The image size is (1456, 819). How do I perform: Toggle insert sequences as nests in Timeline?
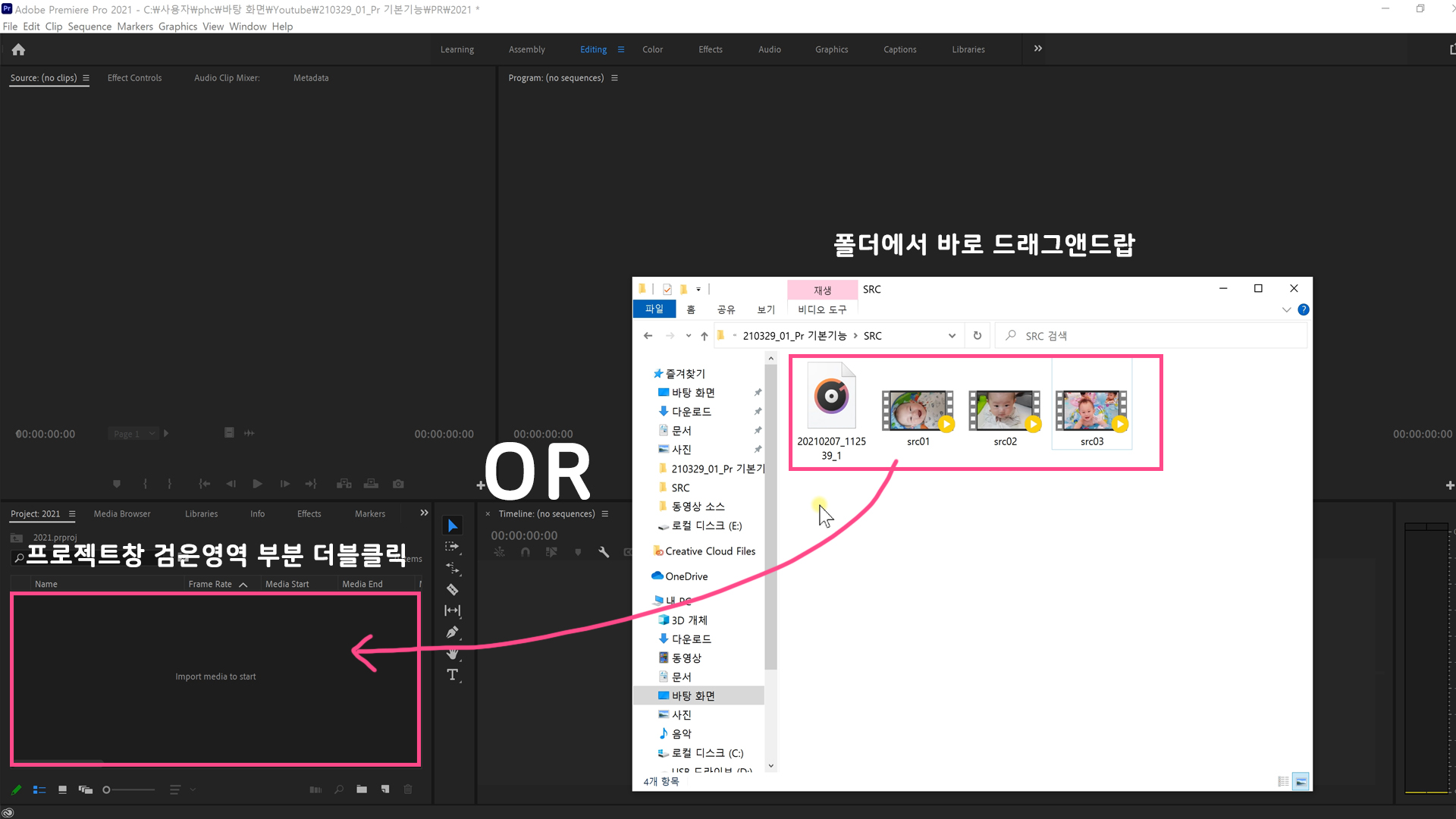coord(499,552)
